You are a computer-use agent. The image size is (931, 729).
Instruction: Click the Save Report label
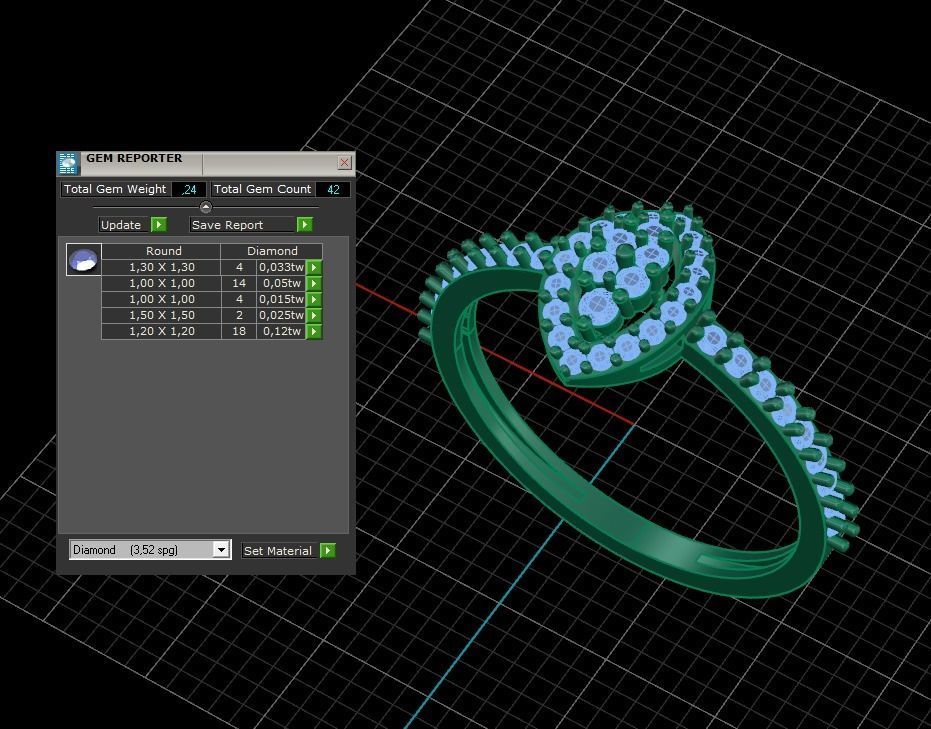point(242,224)
